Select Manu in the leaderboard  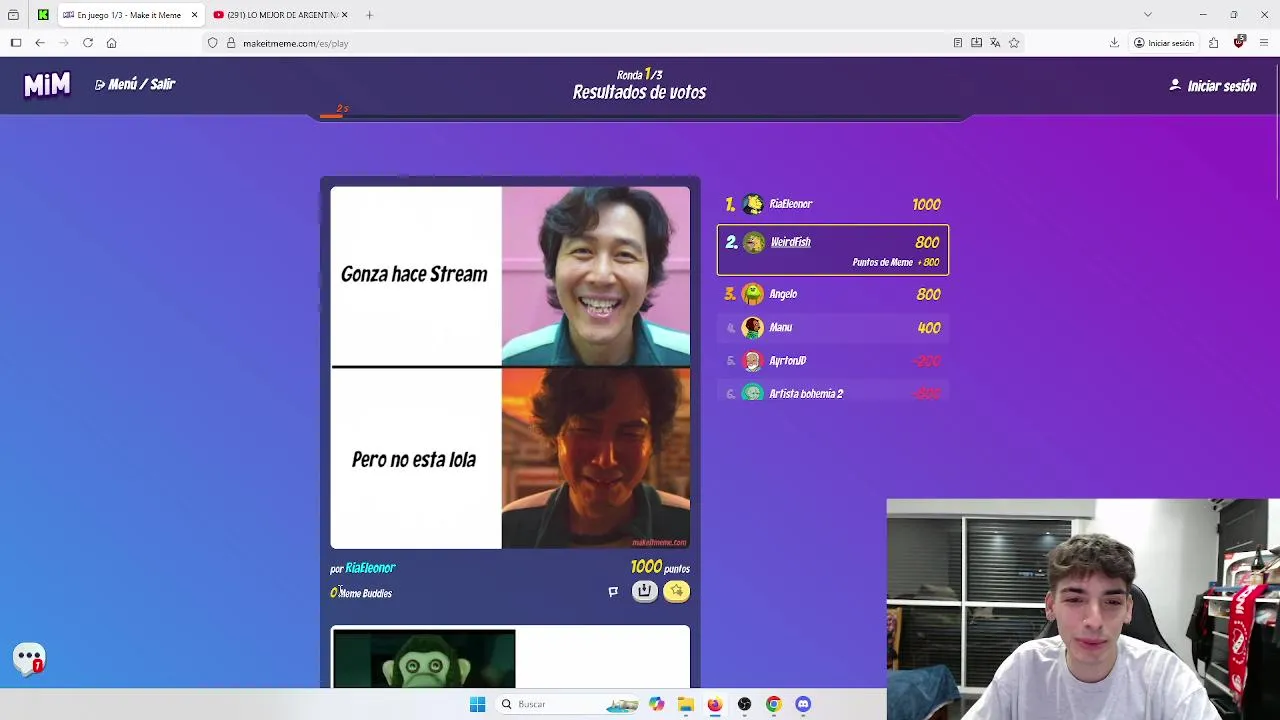(x=833, y=327)
